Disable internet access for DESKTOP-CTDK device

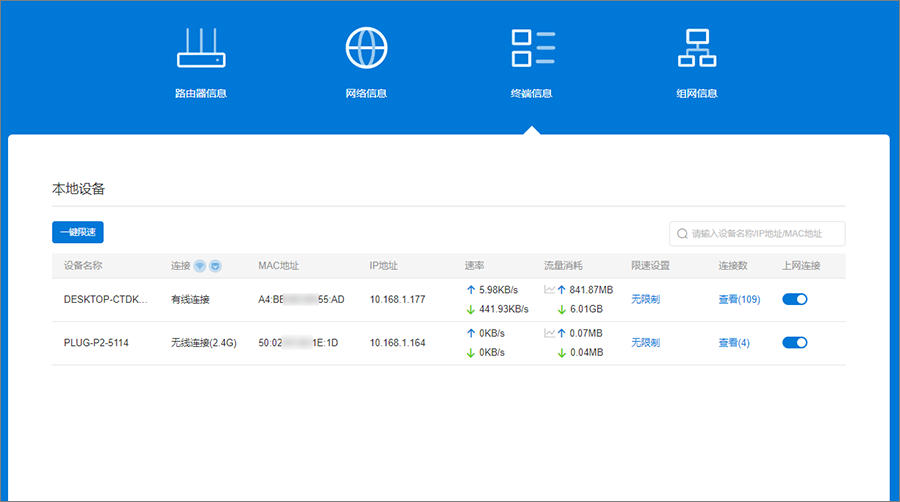pyautogui.click(x=795, y=299)
